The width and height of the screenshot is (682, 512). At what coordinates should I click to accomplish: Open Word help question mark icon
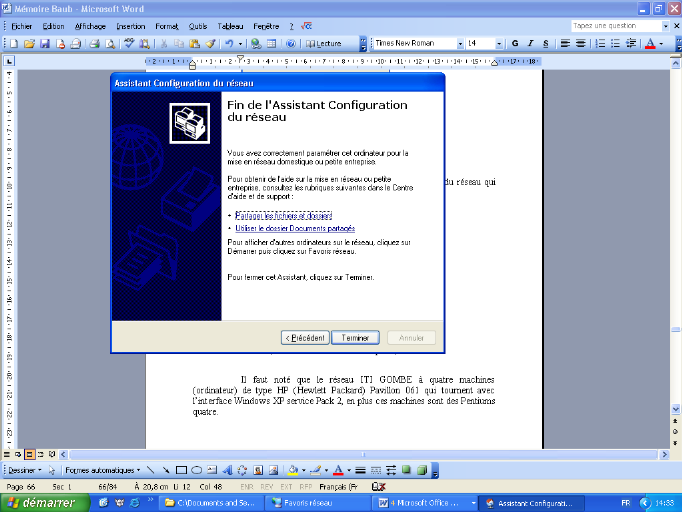pyautogui.click(x=291, y=44)
